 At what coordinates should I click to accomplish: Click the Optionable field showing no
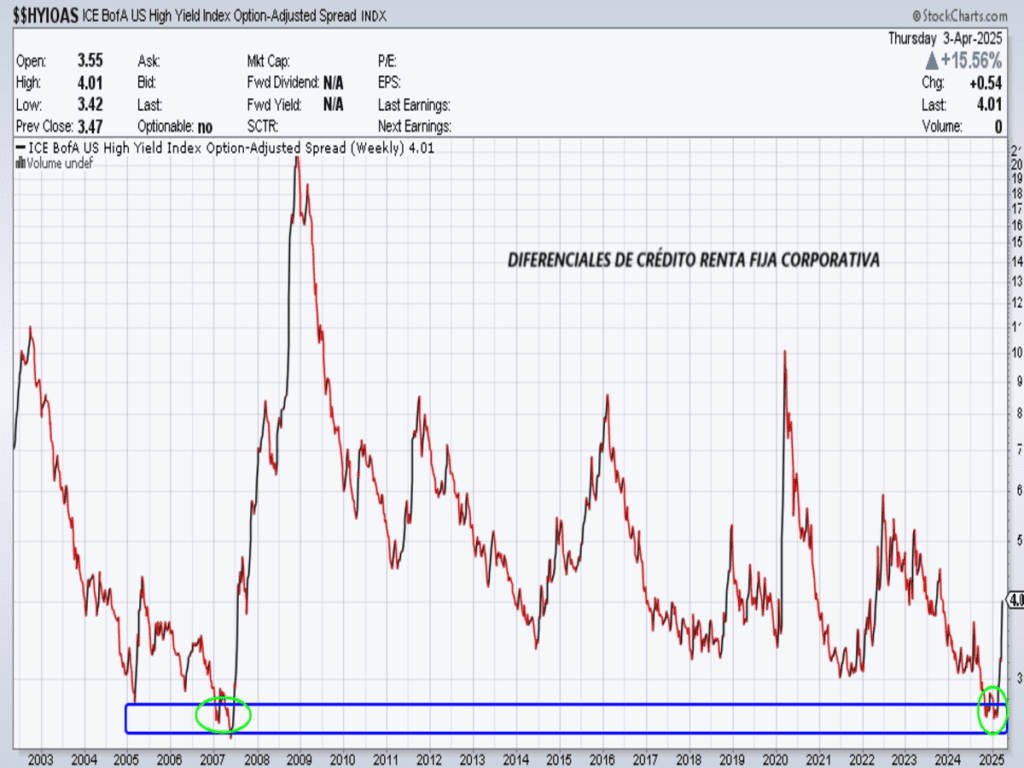tap(205, 126)
